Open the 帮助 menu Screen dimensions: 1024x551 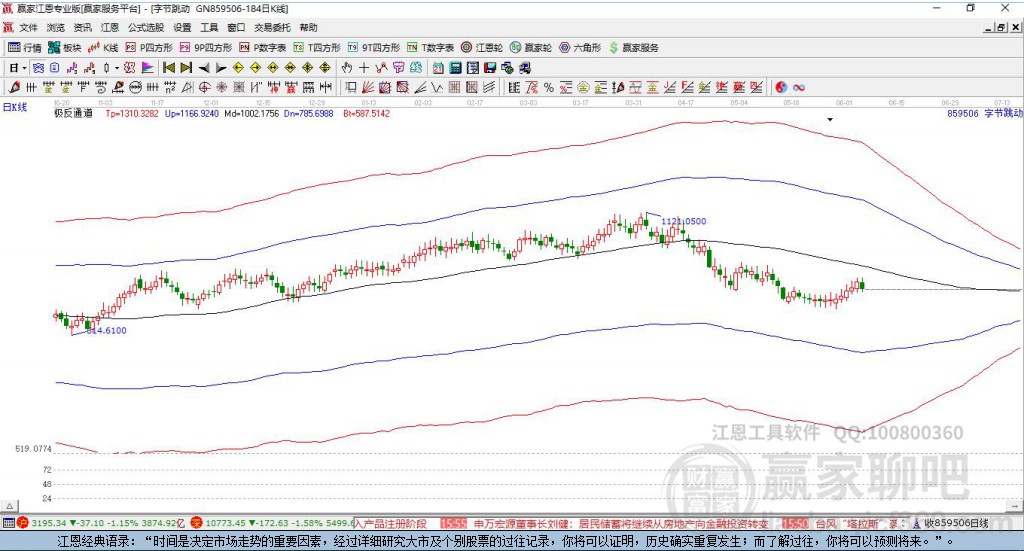pyautogui.click(x=308, y=27)
